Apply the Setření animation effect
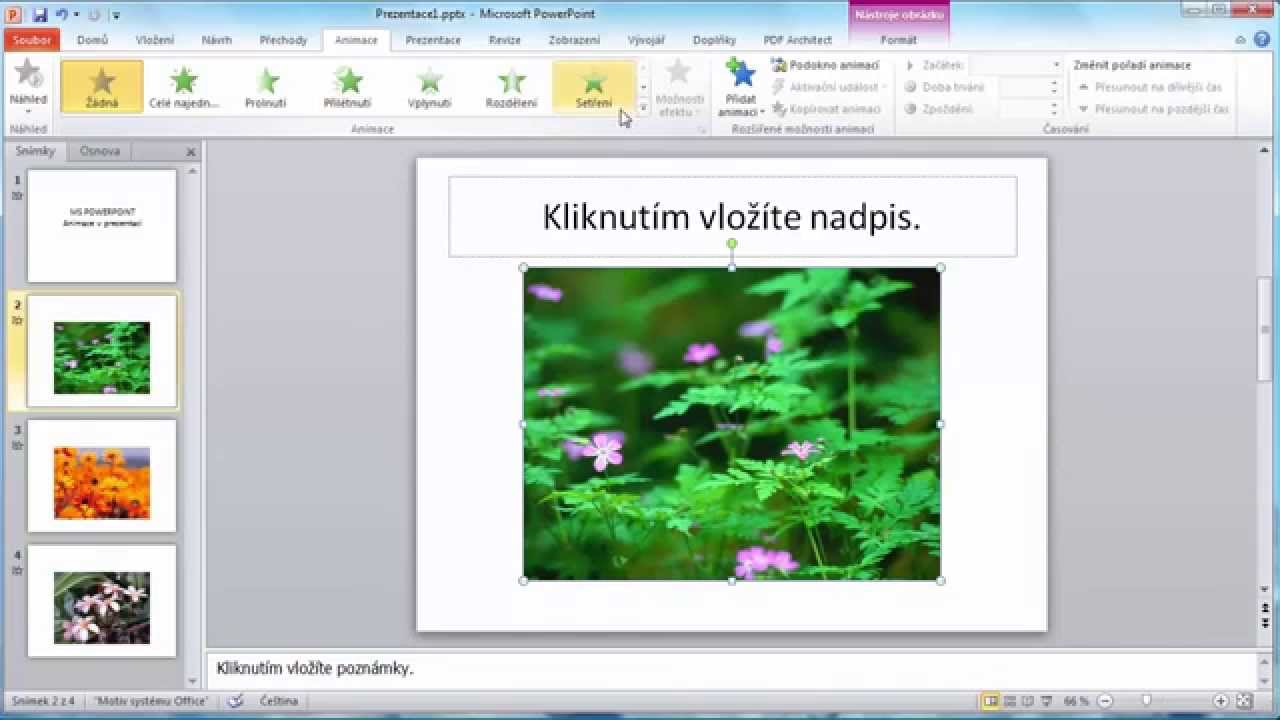Viewport: 1280px width, 720px height. pyautogui.click(x=594, y=86)
